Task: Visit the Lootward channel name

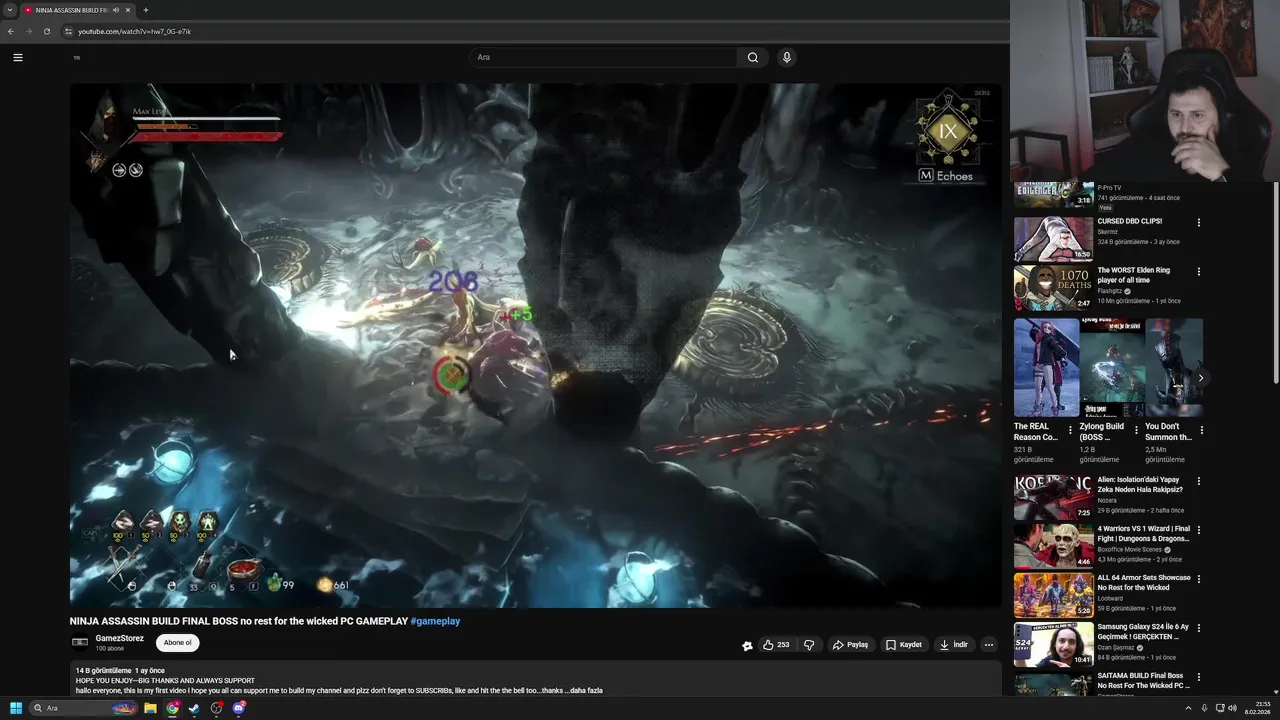Action: point(1110,598)
